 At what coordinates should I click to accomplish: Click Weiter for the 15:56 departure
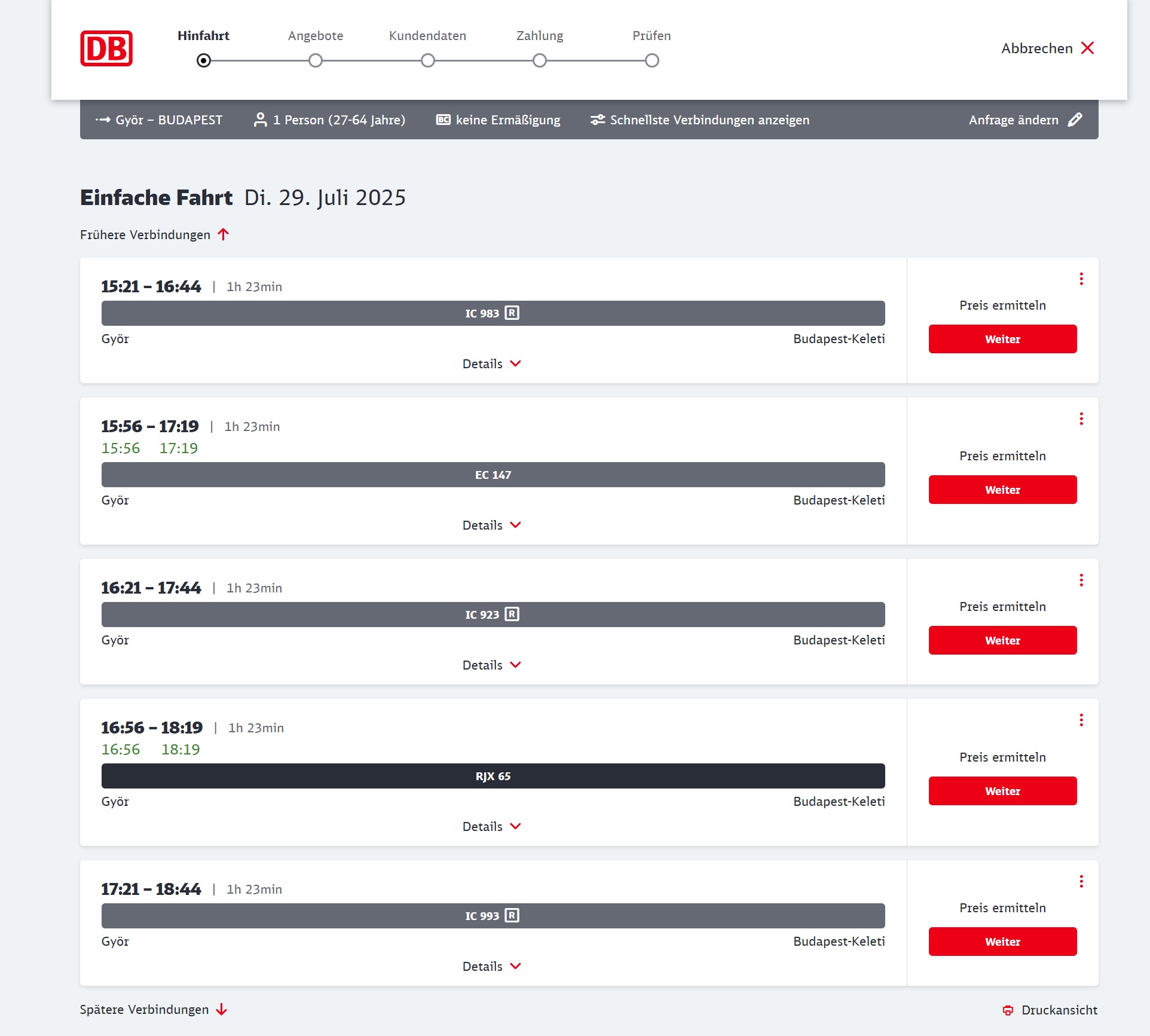pyautogui.click(x=1002, y=490)
